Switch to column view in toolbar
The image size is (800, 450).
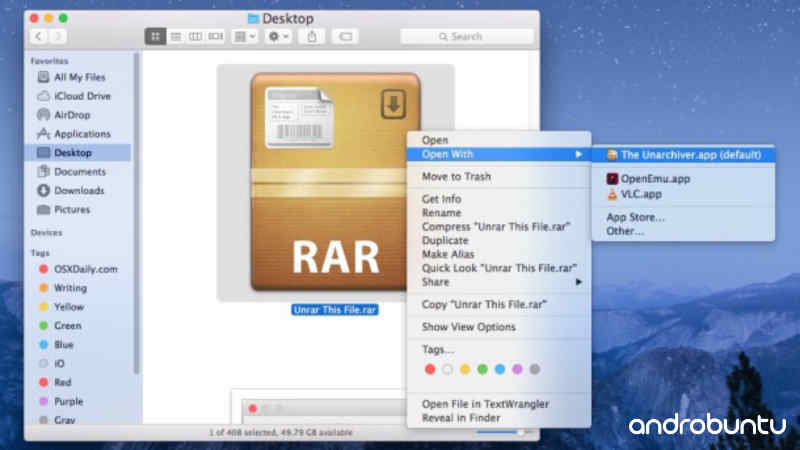coord(195,36)
